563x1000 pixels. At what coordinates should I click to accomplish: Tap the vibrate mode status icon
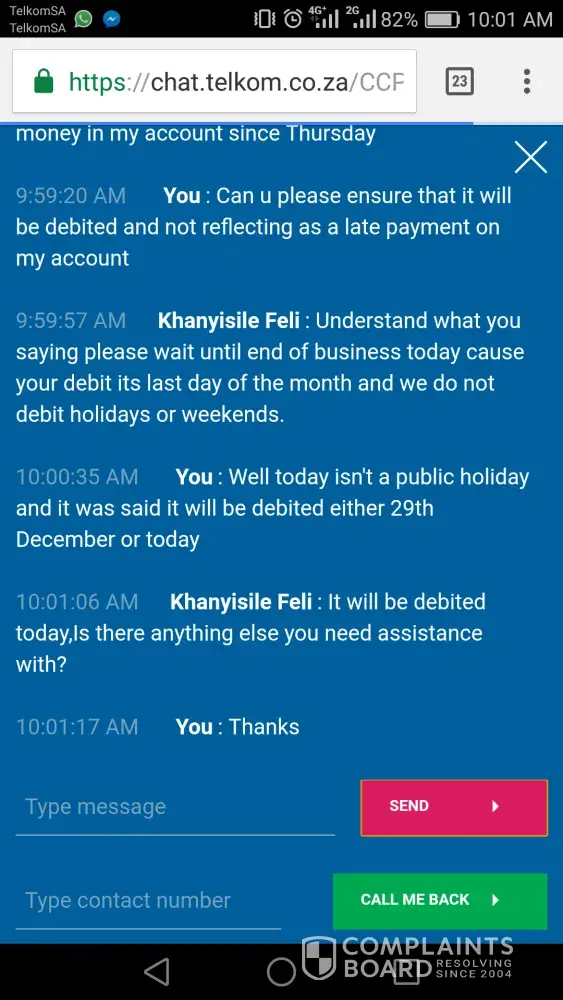click(x=265, y=19)
